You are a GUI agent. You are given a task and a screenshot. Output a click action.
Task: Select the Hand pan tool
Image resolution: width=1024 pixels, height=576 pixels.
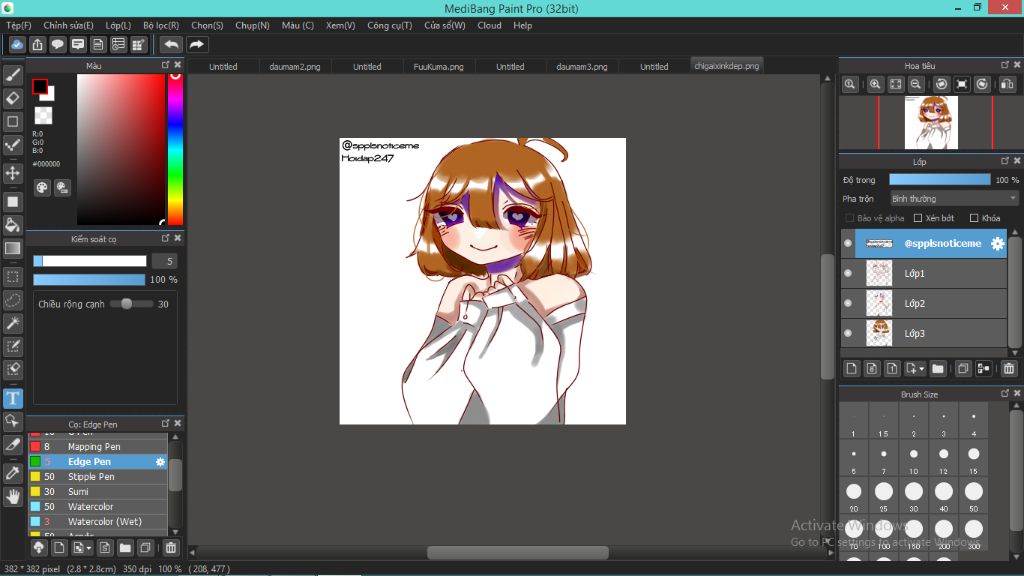(x=12, y=496)
